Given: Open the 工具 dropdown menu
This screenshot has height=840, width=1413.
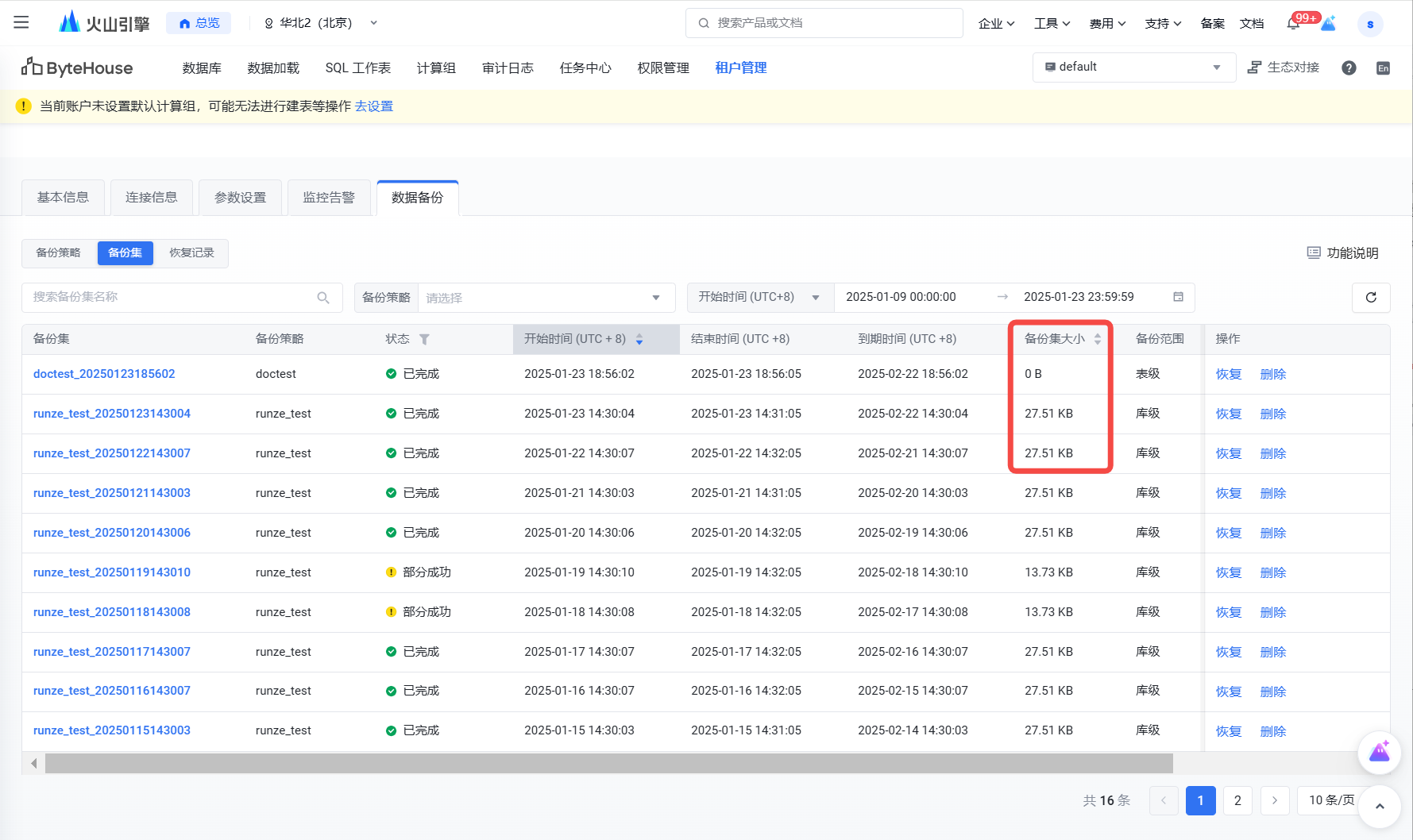Looking at the screenshot, I should (x=1052, y=23).
